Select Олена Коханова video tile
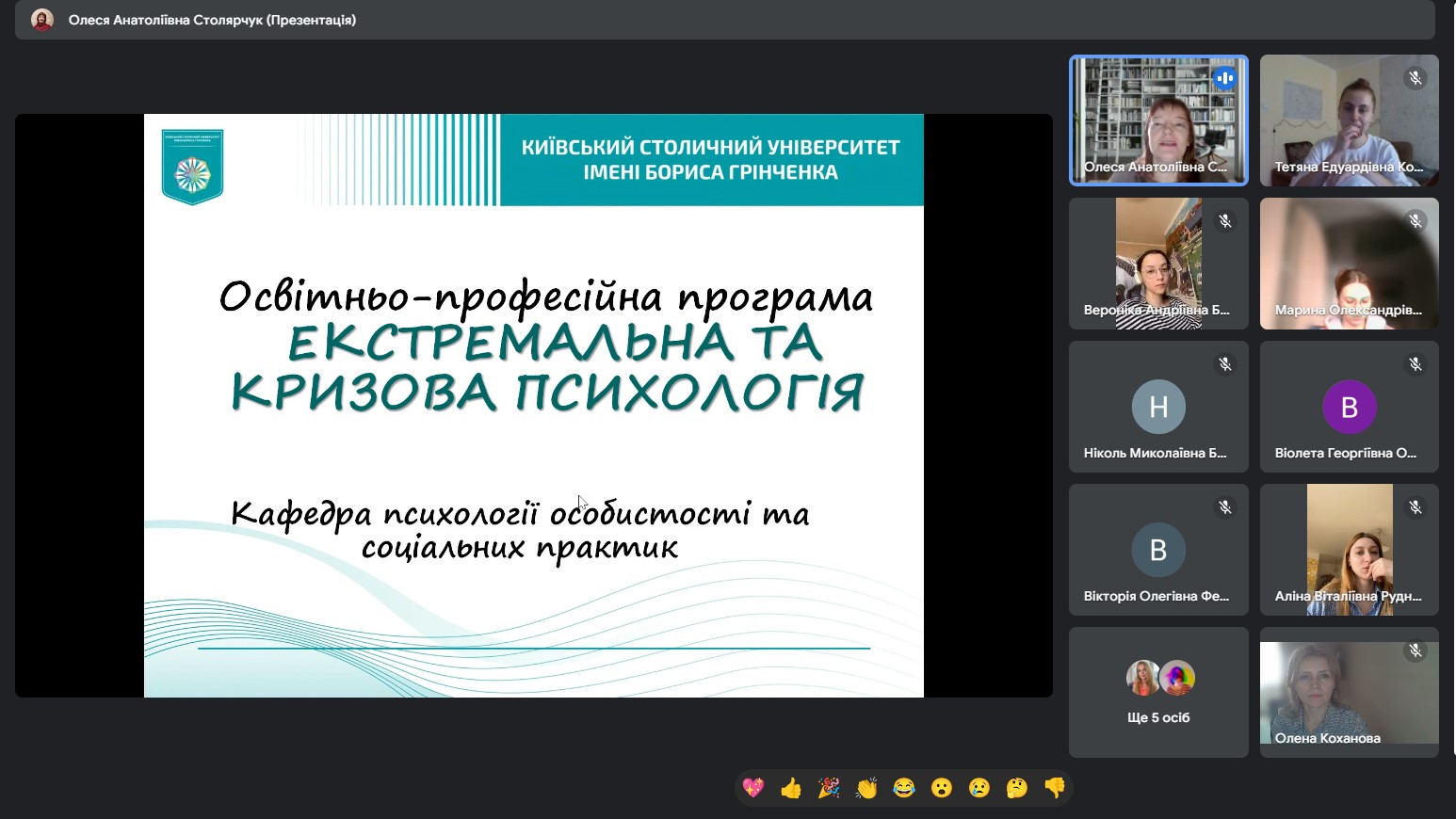This screenshot has width=1456, height=819. 1350,693
